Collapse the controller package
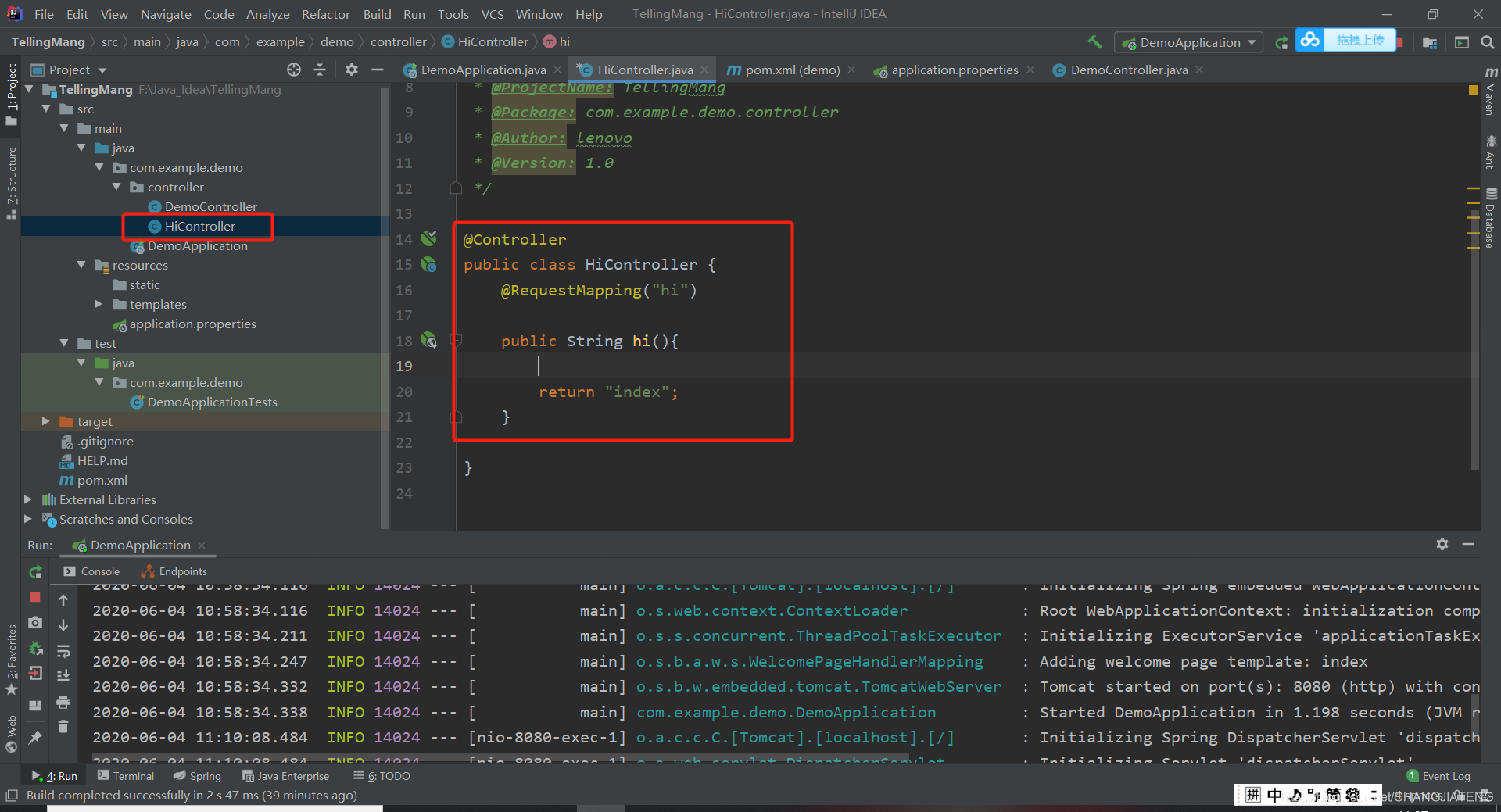This screenshot has width=1501, height=812. [116, 187]
